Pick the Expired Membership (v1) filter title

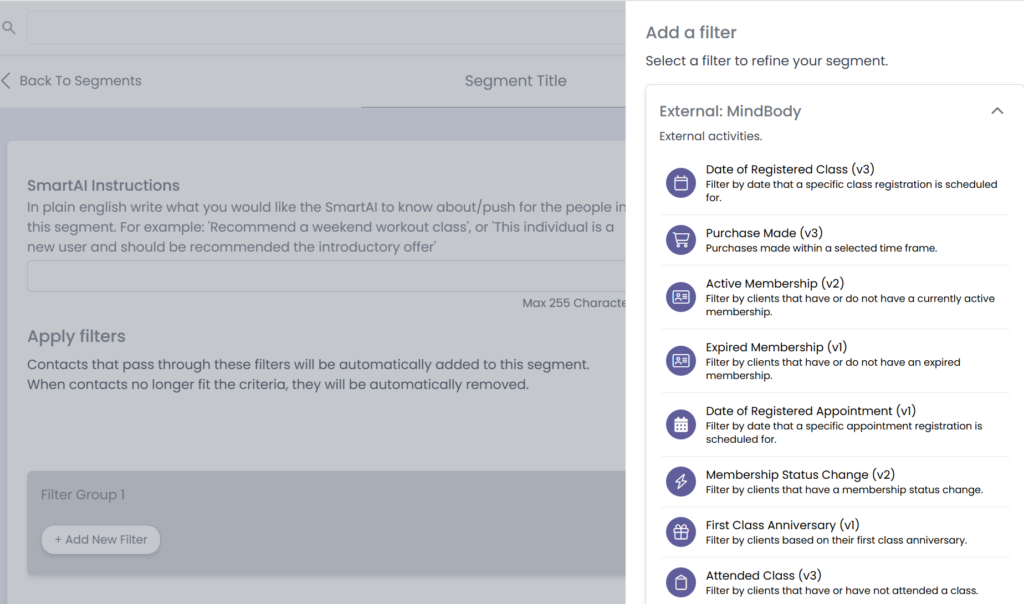point(776,347)
